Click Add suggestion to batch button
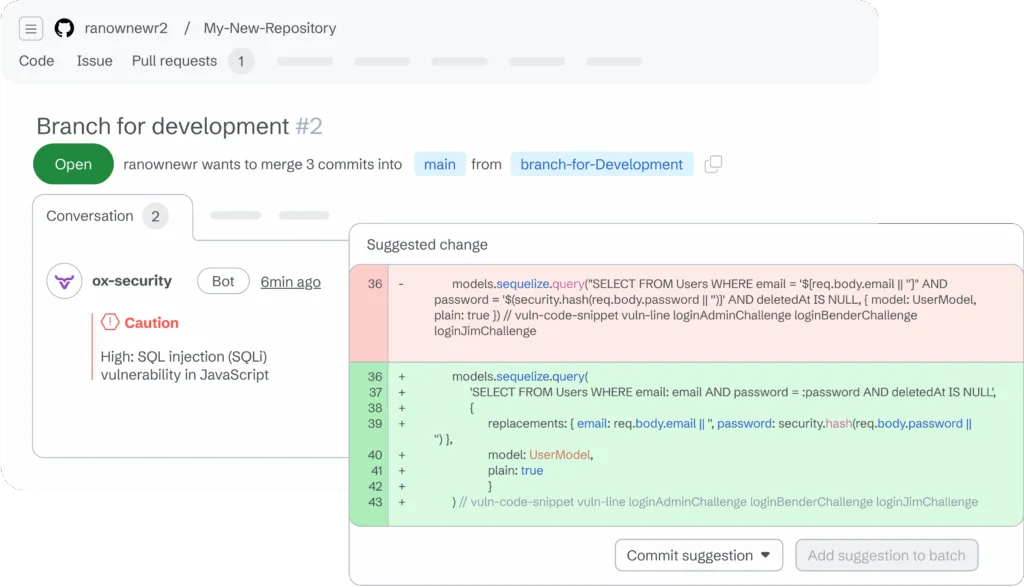This screenshot has height=587, width=1024. (x=886, y=555)
